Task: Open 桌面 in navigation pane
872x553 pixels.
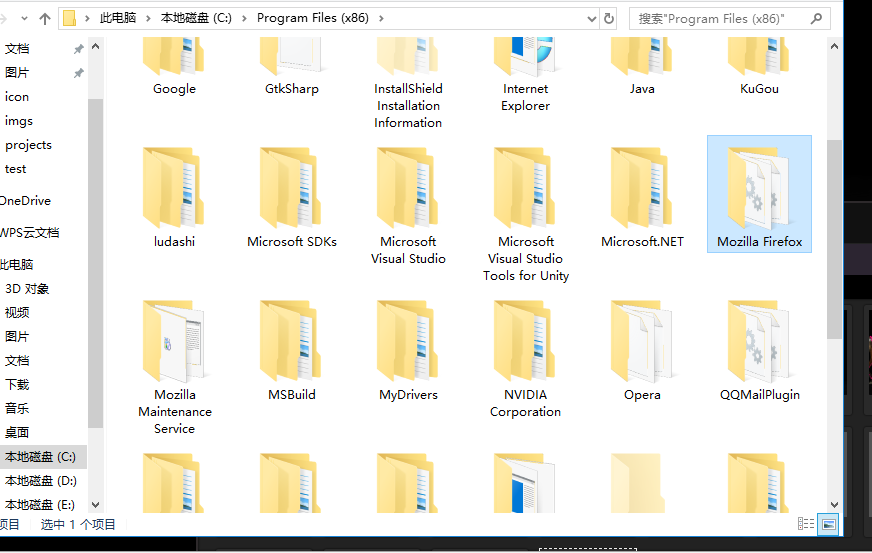Action: pos(17,432)
